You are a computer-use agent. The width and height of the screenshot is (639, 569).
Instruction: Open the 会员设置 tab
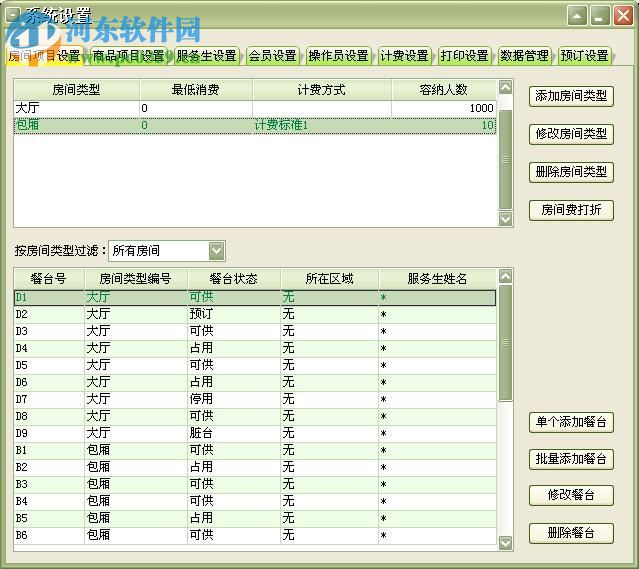pyautogui.click(x=273, y=55)
